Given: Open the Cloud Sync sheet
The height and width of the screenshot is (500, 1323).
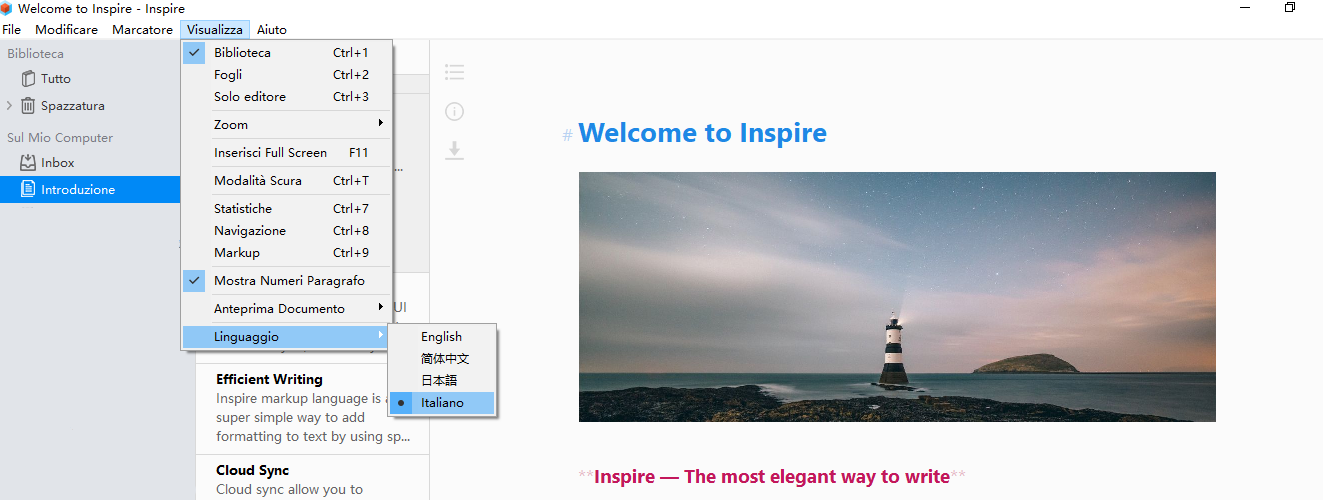Looking at the screenshot, I should pos(312,478).
